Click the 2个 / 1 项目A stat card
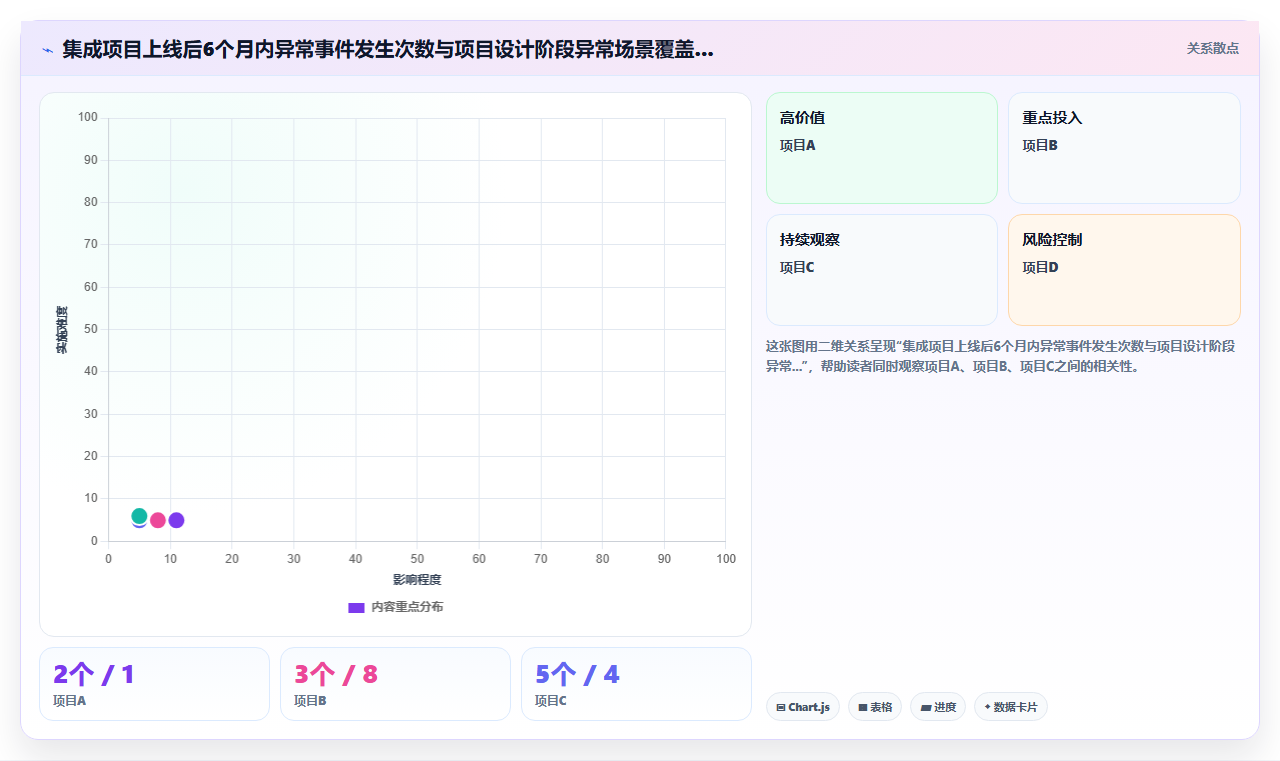This screenshot has height=761, width=1280. pos(154,684)
